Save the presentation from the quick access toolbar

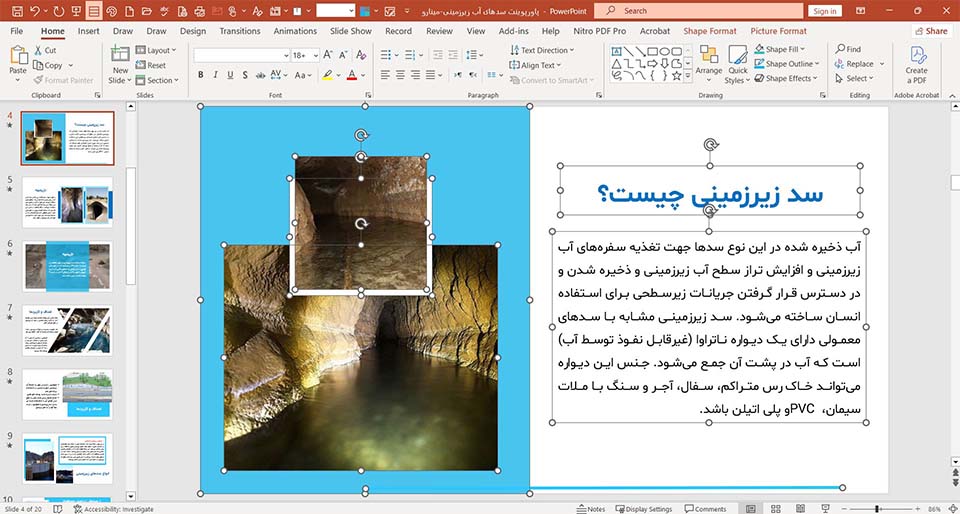(18, 11)
